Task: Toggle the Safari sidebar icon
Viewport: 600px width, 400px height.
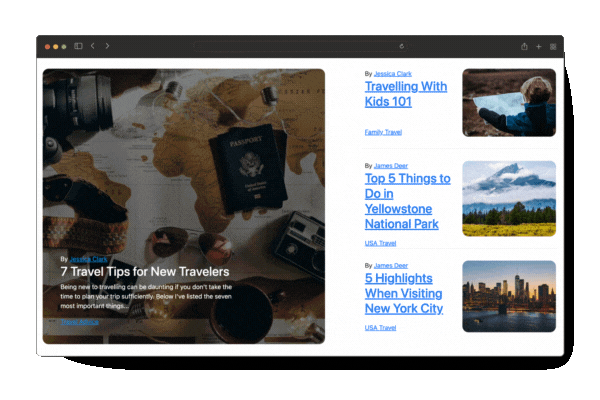Action: click(x=78, y=46)
